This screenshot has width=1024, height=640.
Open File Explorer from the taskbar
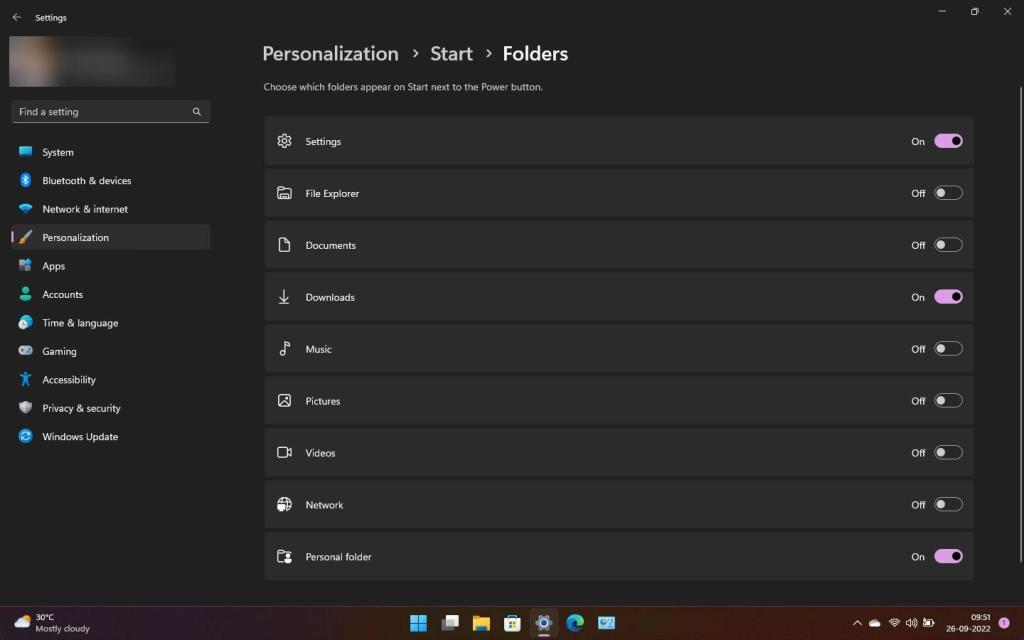481,623
